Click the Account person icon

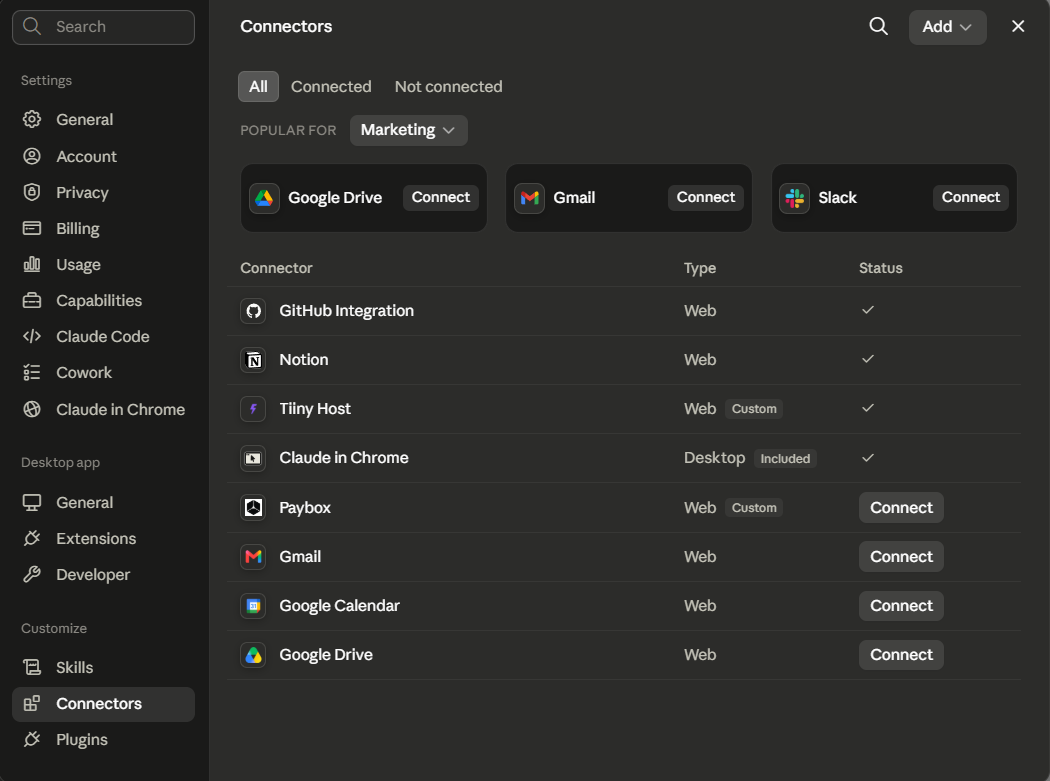[31, 156]
